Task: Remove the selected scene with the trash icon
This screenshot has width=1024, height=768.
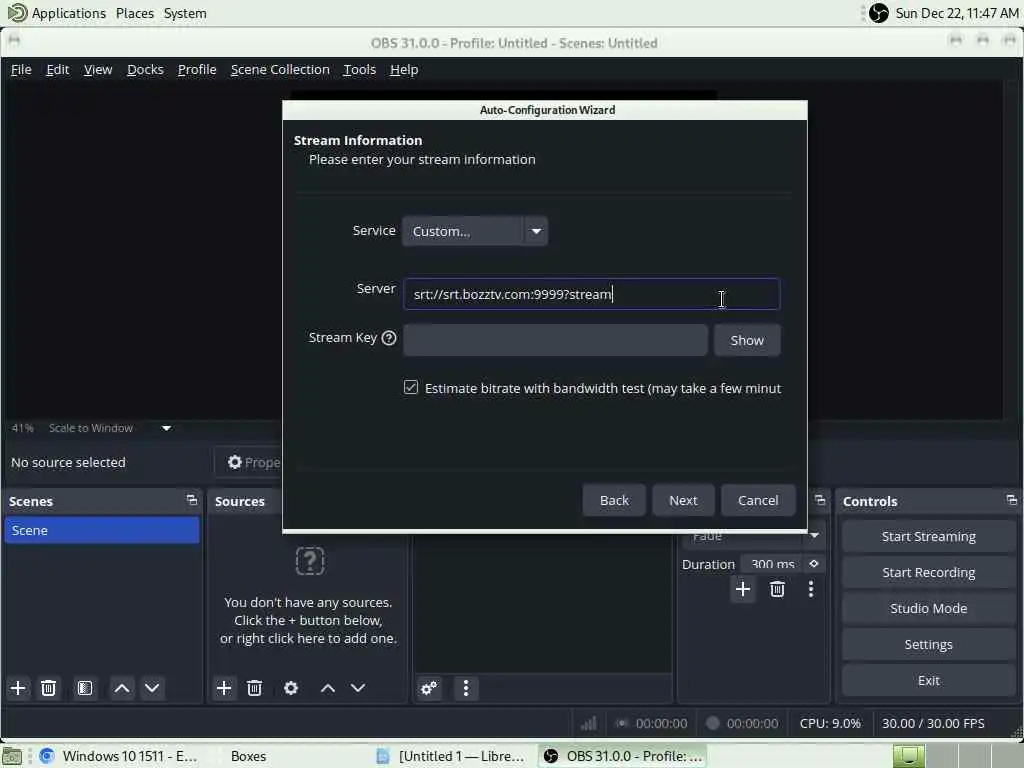Action: 48,688
